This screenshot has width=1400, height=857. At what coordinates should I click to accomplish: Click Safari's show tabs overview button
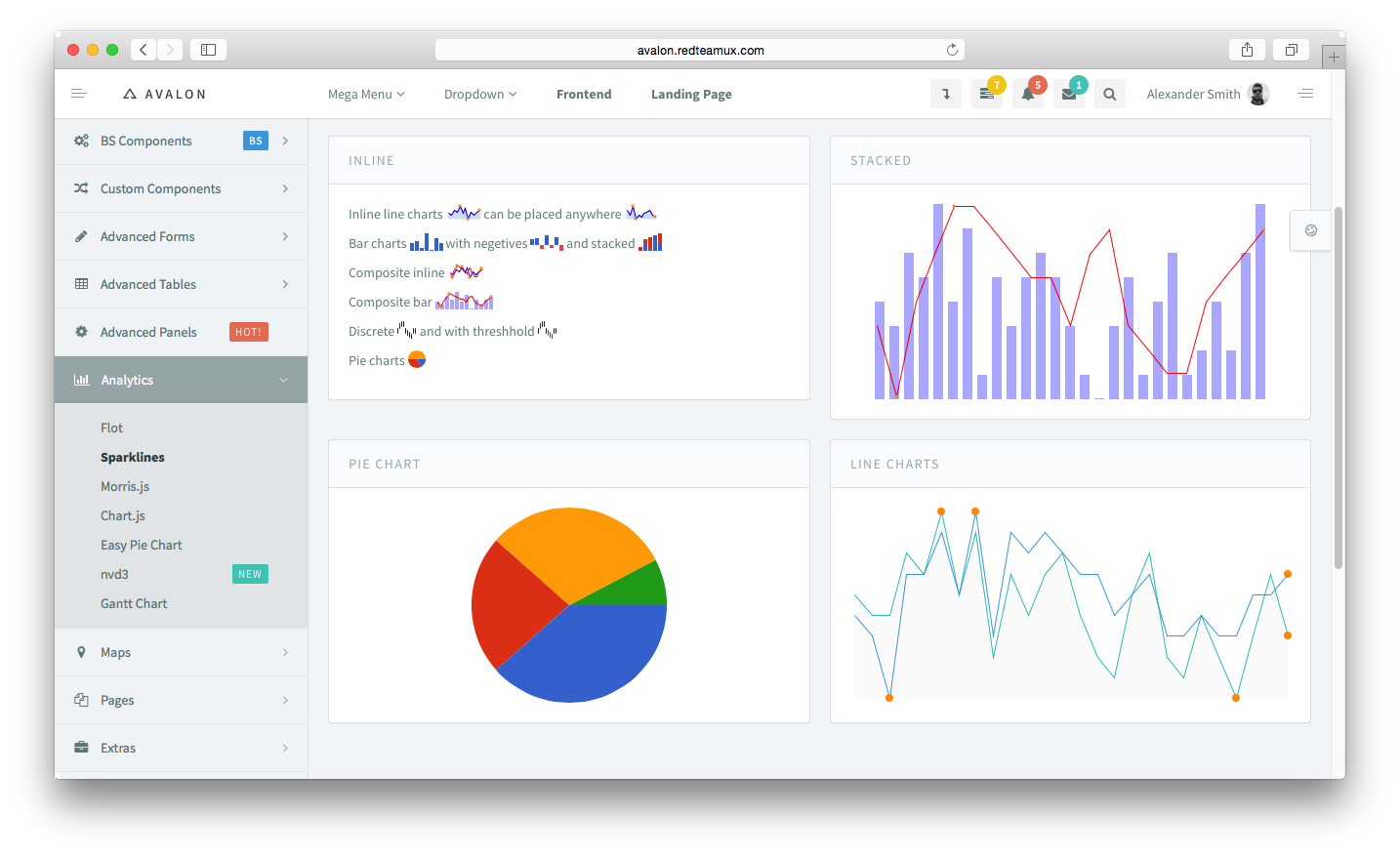[x=1291, y=50]
